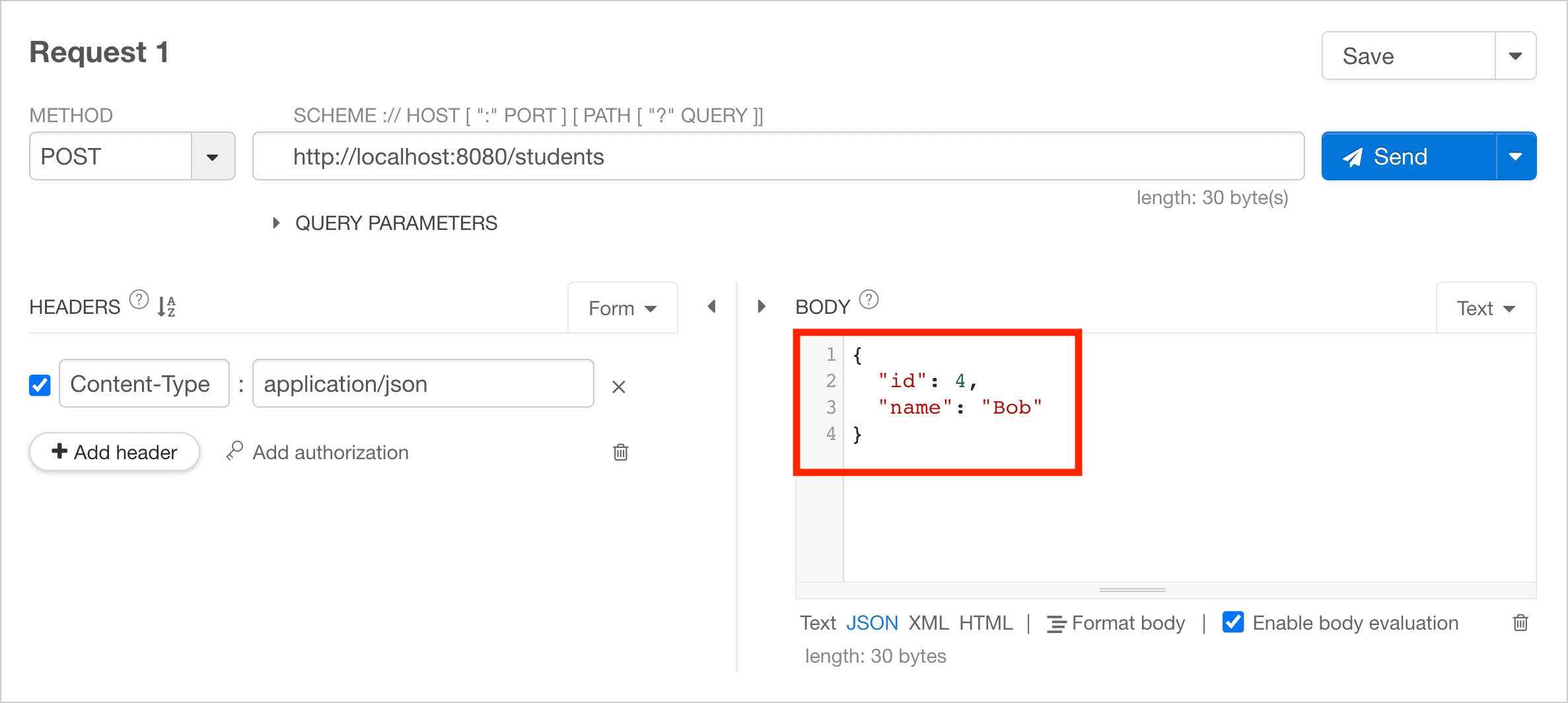Viewport: 1568px width, 703px height.
Task: Open the POST method dropdown
Action: point(213,157)
